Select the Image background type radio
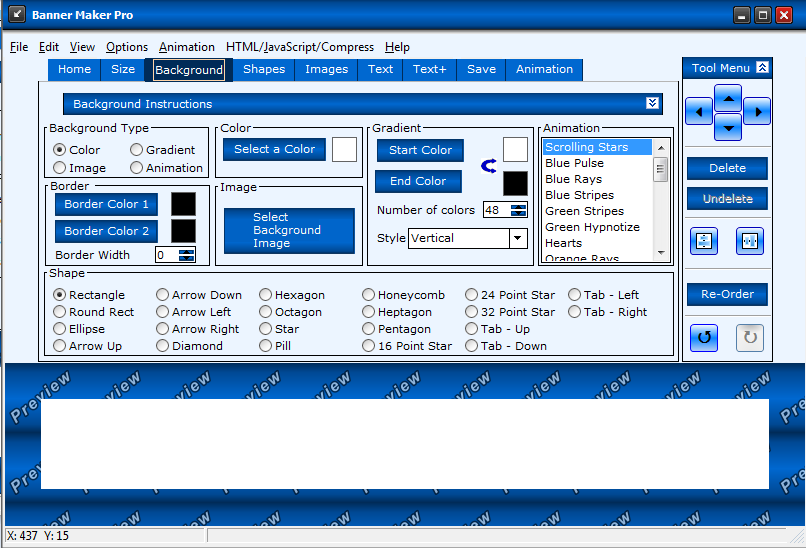 pyautogui.click(x=80, y=168)
